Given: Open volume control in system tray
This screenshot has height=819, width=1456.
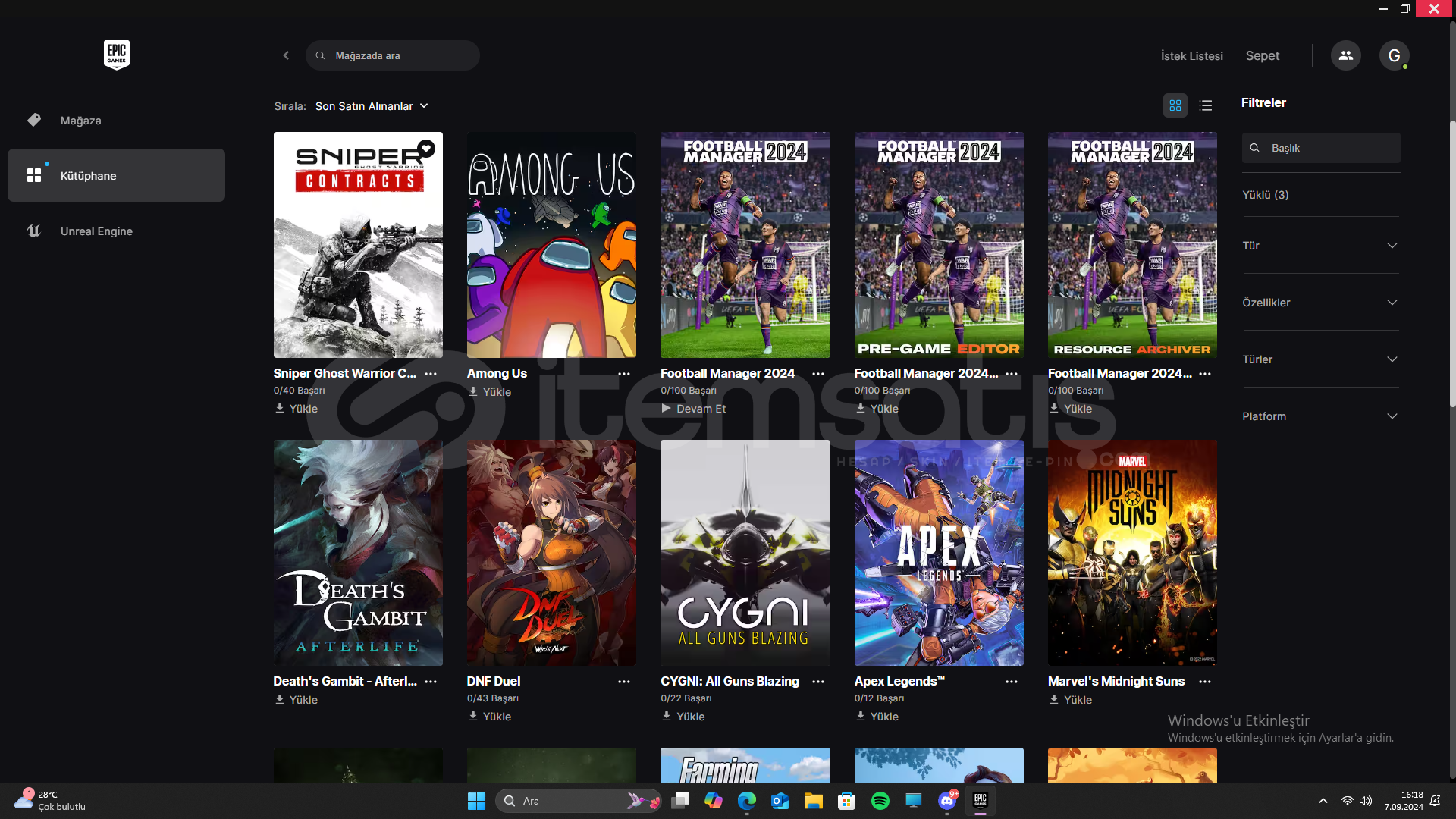Looking at the screenshot, I should pos(1366,801).
